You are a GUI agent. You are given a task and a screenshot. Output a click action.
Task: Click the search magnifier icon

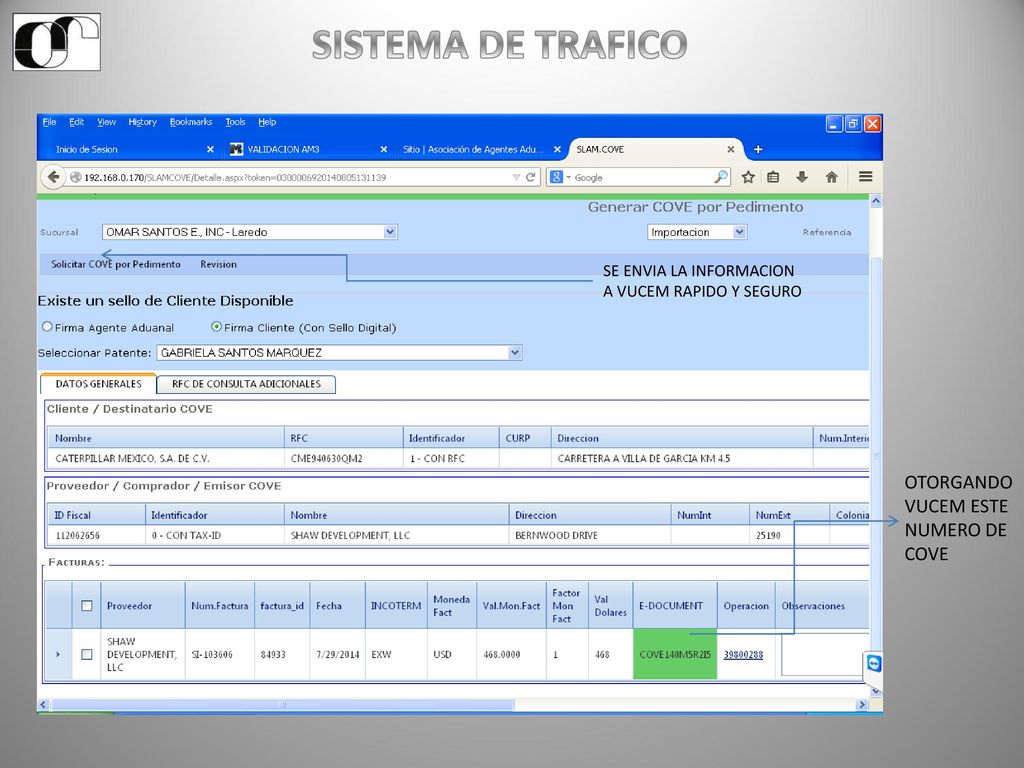coord(720,177)
